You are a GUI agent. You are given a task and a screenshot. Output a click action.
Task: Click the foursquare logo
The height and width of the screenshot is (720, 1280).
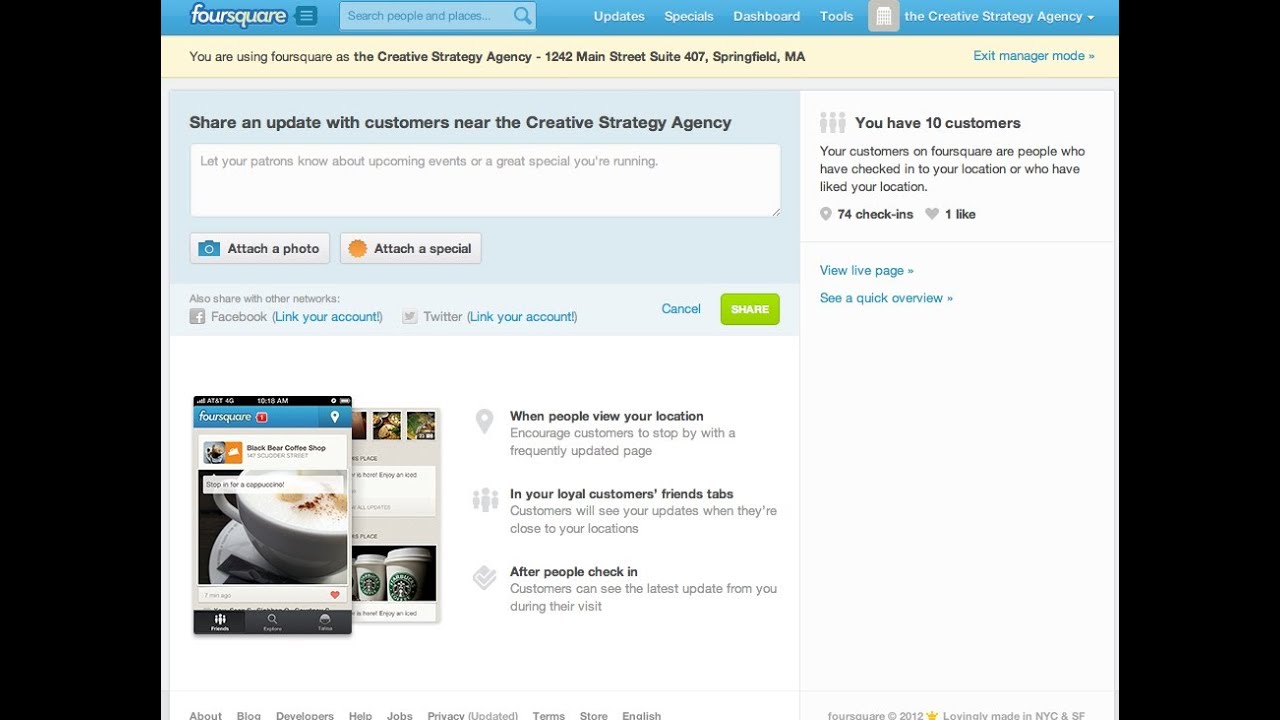pos(238,15)
